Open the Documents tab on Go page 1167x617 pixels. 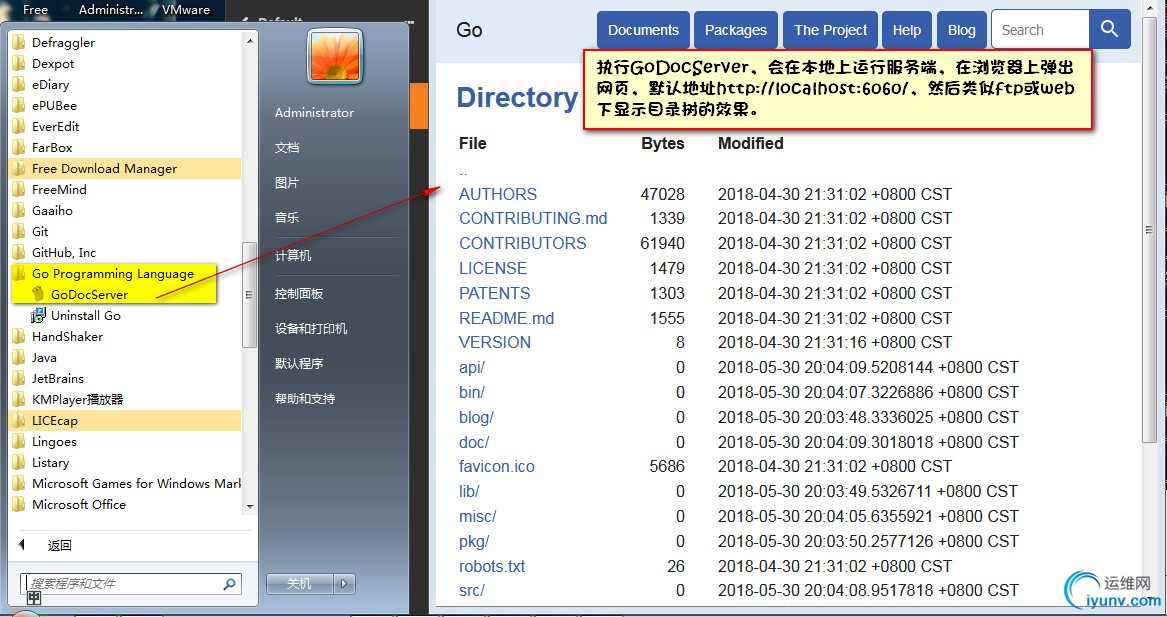643,30
